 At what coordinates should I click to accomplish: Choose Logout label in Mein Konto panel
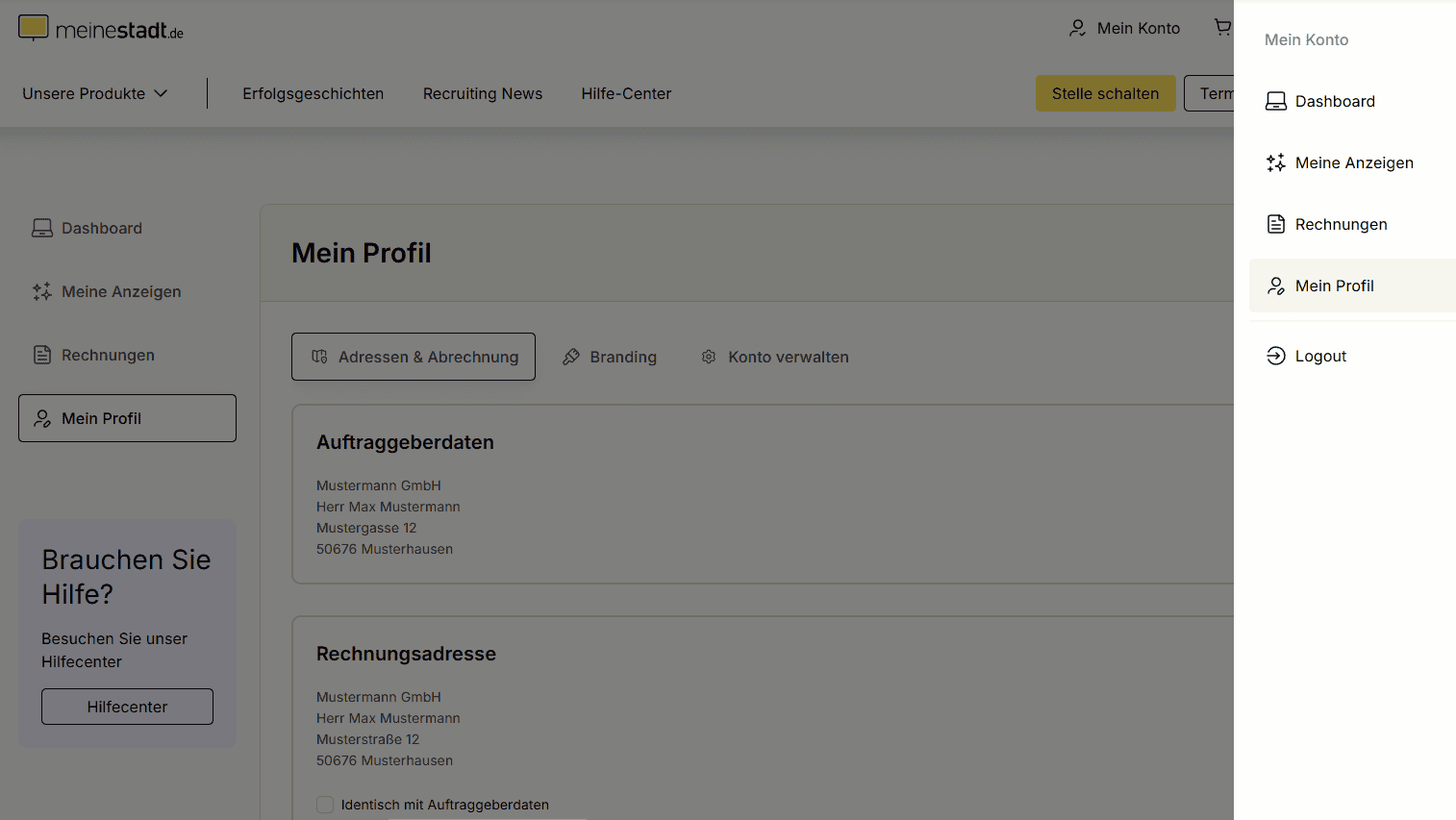[x=1320, y=356]
